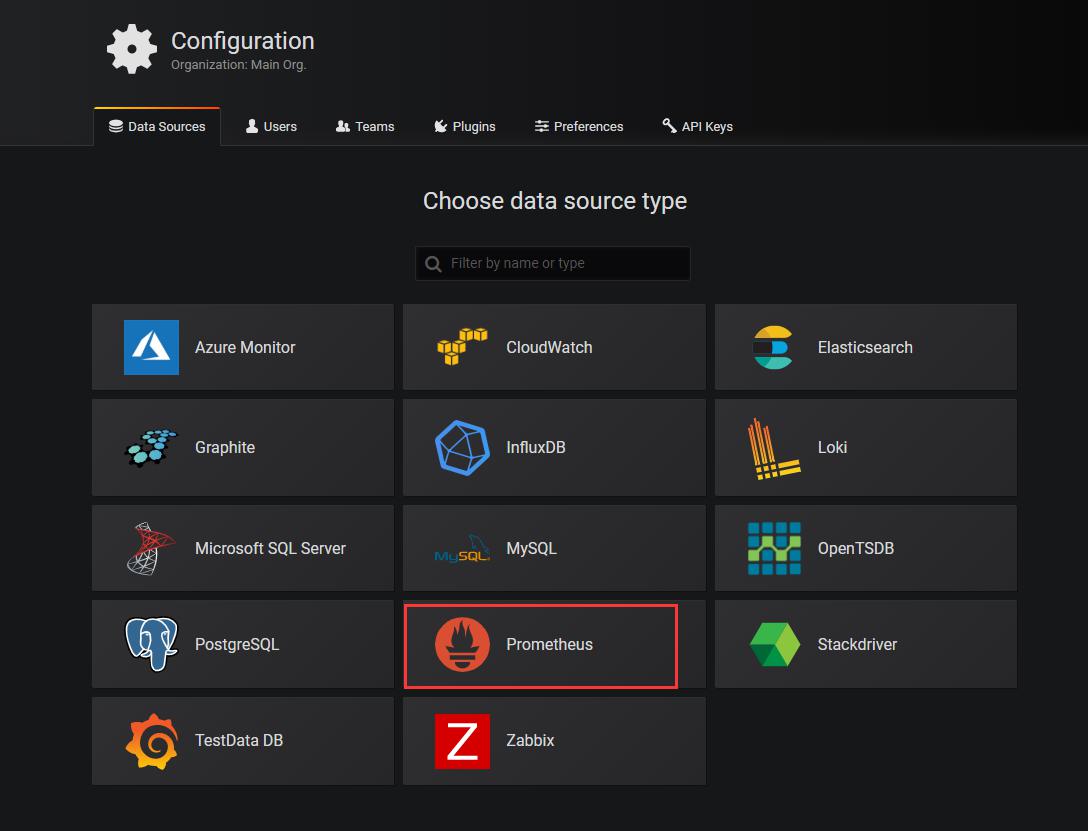This screenshot has width=1088, height=831.
Task: Select Azure Monitor data source label
Action: (x=245, y=348)
